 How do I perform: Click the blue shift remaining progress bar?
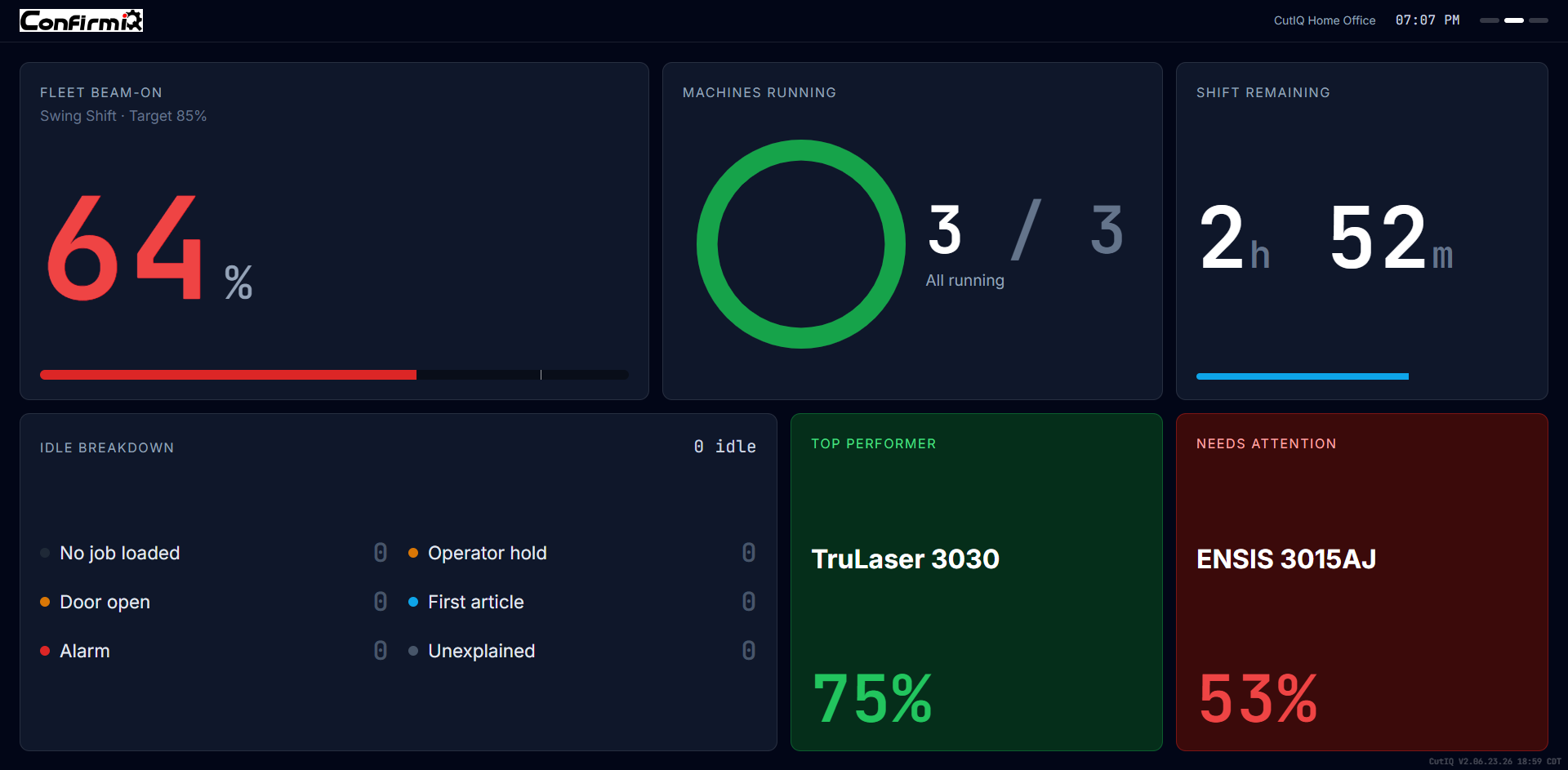coord(1303,376)
